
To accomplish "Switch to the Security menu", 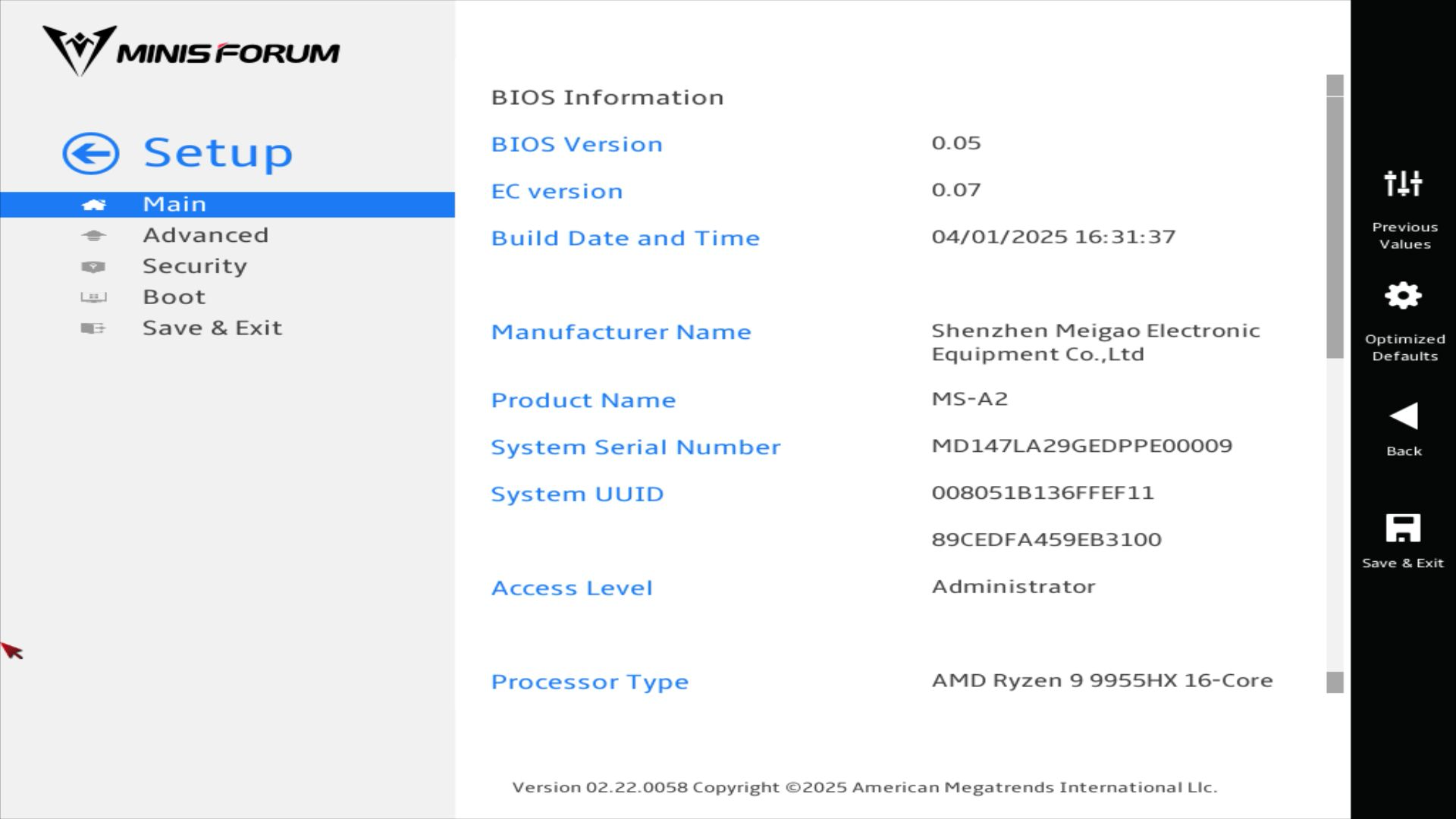I will click(195, 267).
